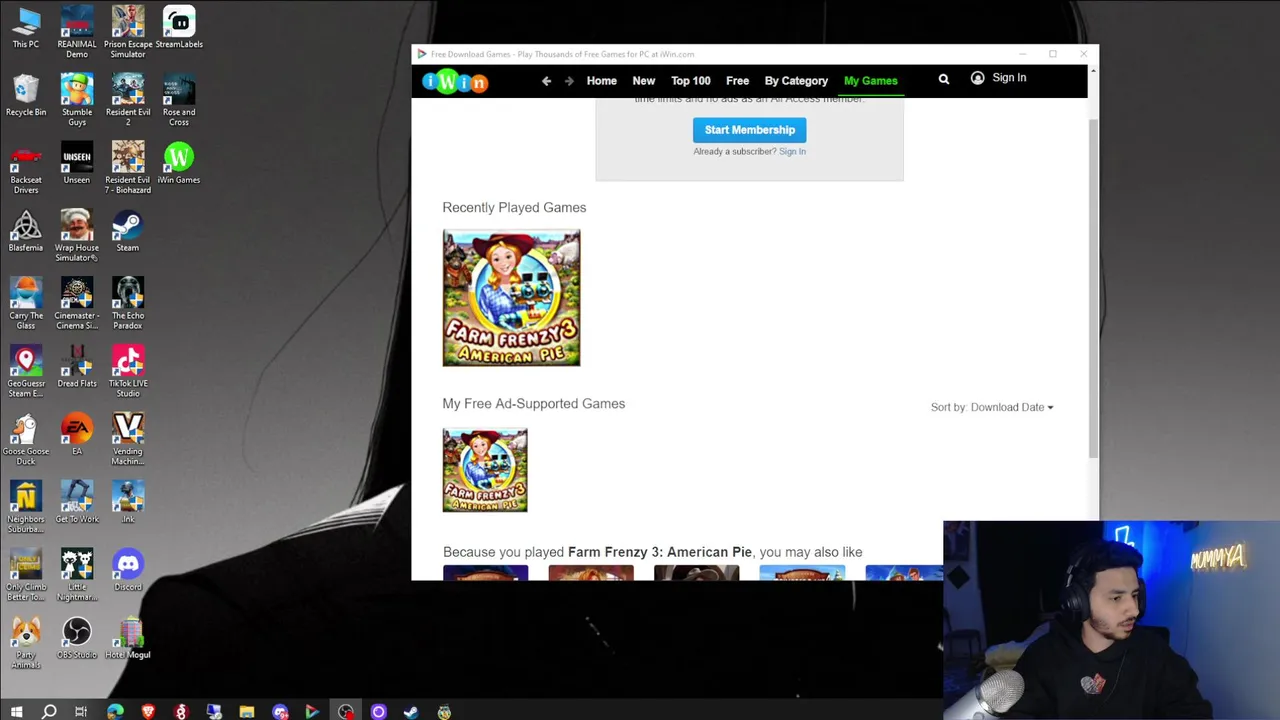
Task: Open File Explorer on taskbar
Action: point(247,712)
